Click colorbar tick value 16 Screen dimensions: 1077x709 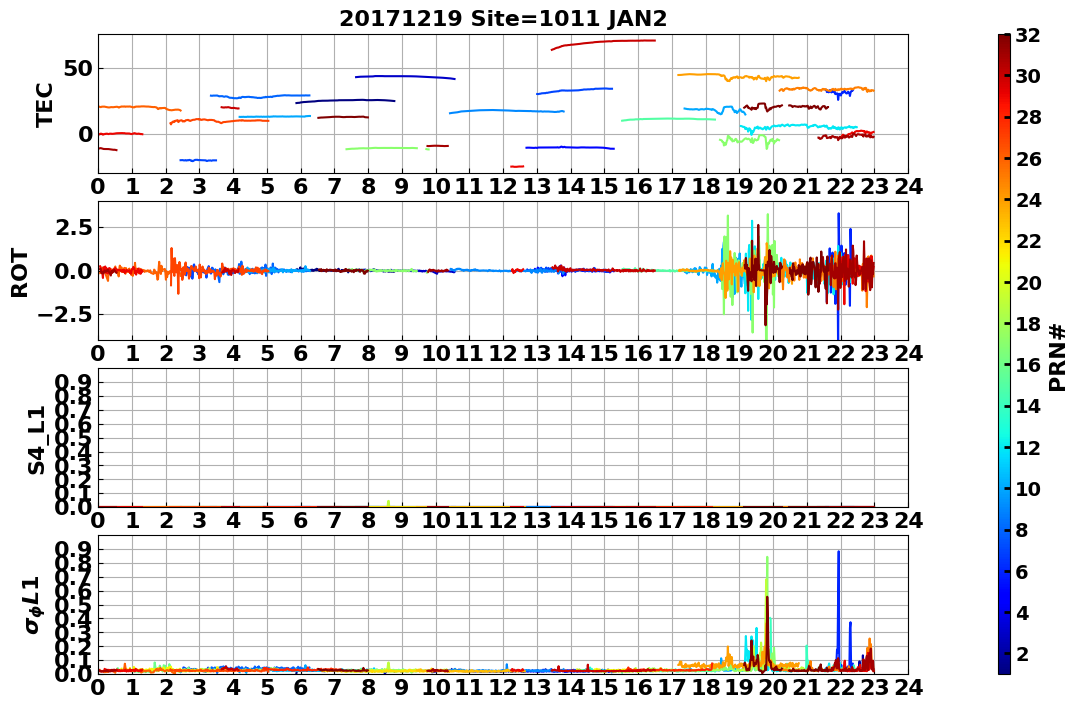[1028, 365]
